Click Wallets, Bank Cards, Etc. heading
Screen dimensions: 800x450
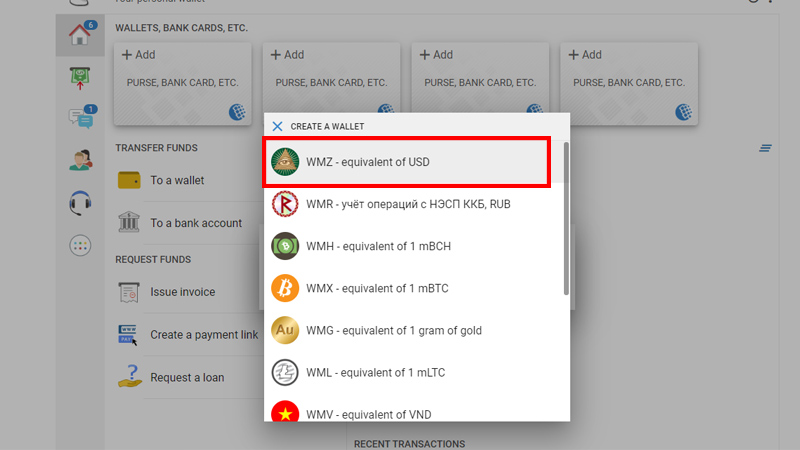tap(182, 28)
